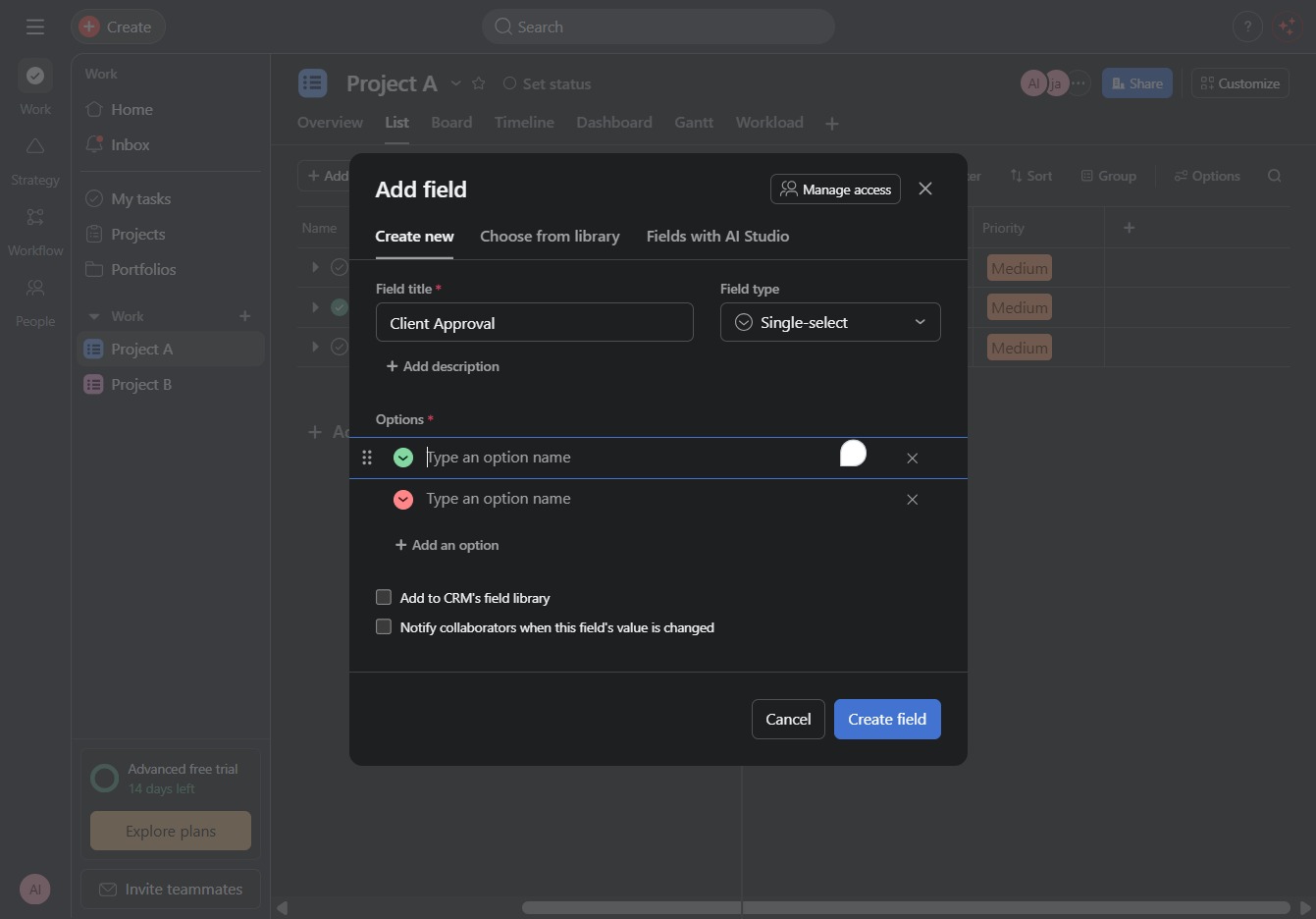Screen dimensions: 1316x919
Task: Click the Customize button
Action: pyautogui.click(x=1240, y=83)
